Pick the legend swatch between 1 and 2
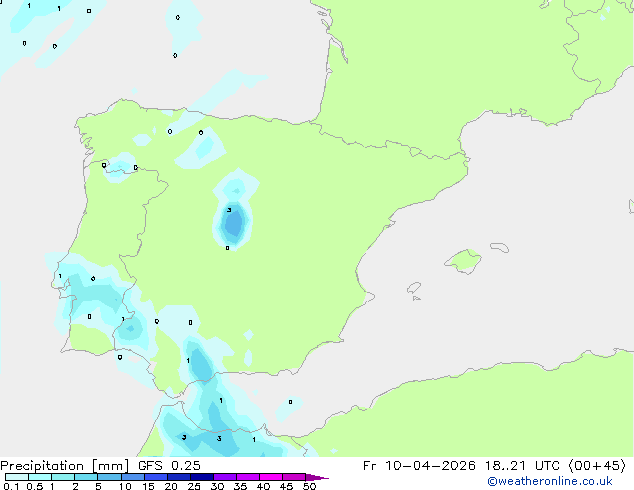634x490 pixels. [x=63, y=477]
